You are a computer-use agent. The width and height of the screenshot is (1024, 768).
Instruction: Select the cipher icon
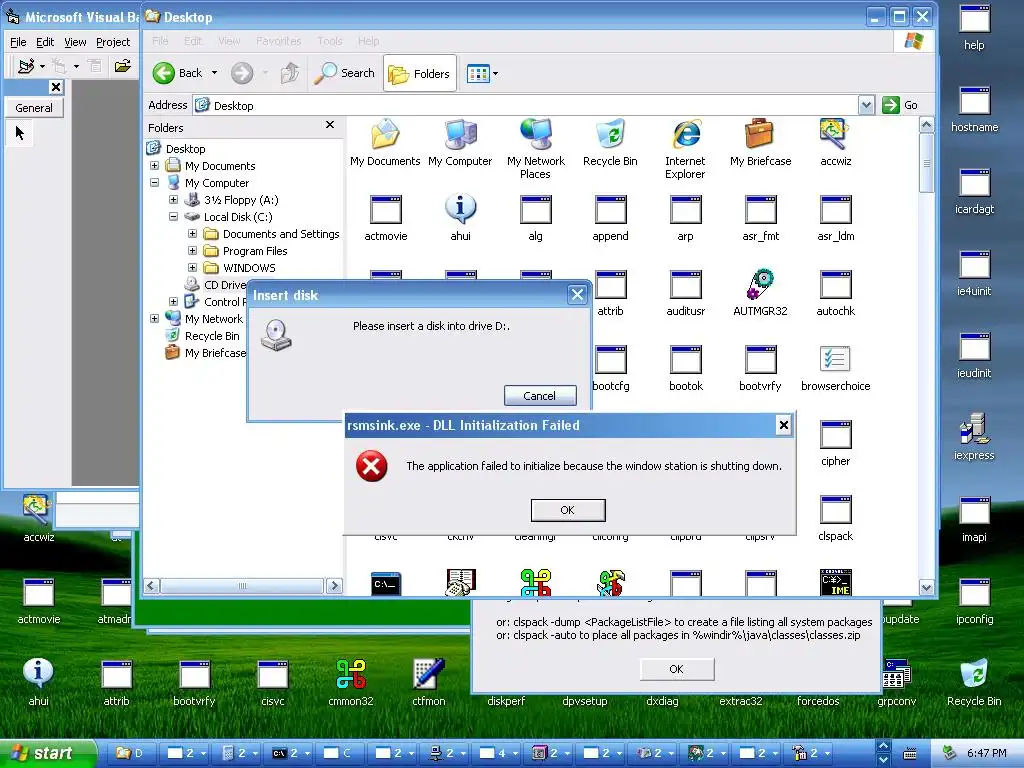[x=835, y=443]
